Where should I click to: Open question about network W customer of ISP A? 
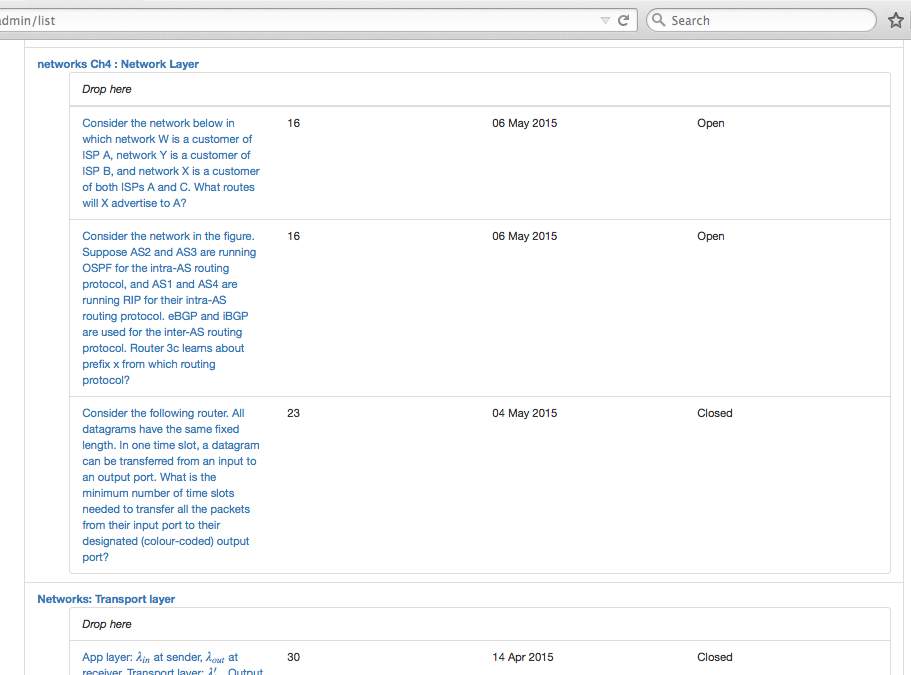coord(171,163)
